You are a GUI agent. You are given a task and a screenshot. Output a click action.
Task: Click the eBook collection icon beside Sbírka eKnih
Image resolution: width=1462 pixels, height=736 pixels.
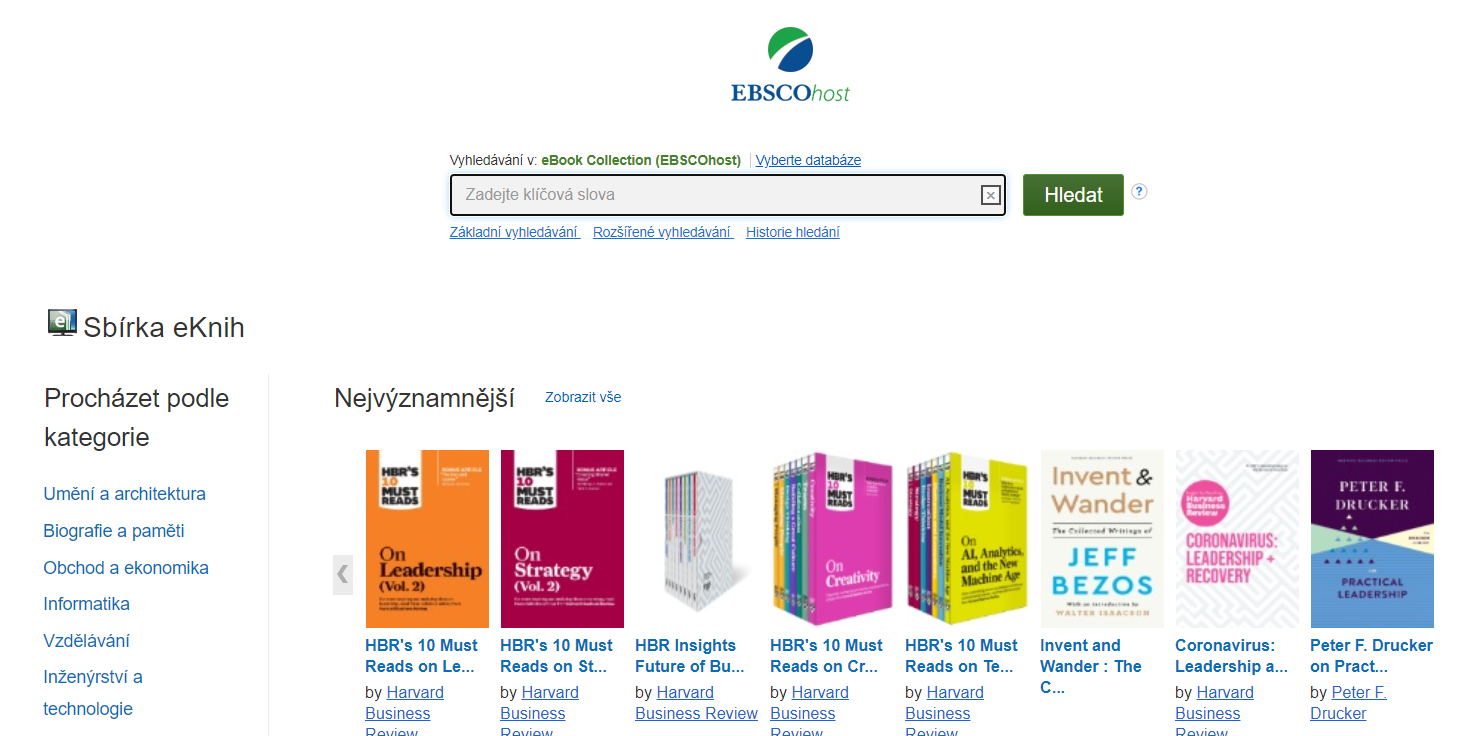62,323
